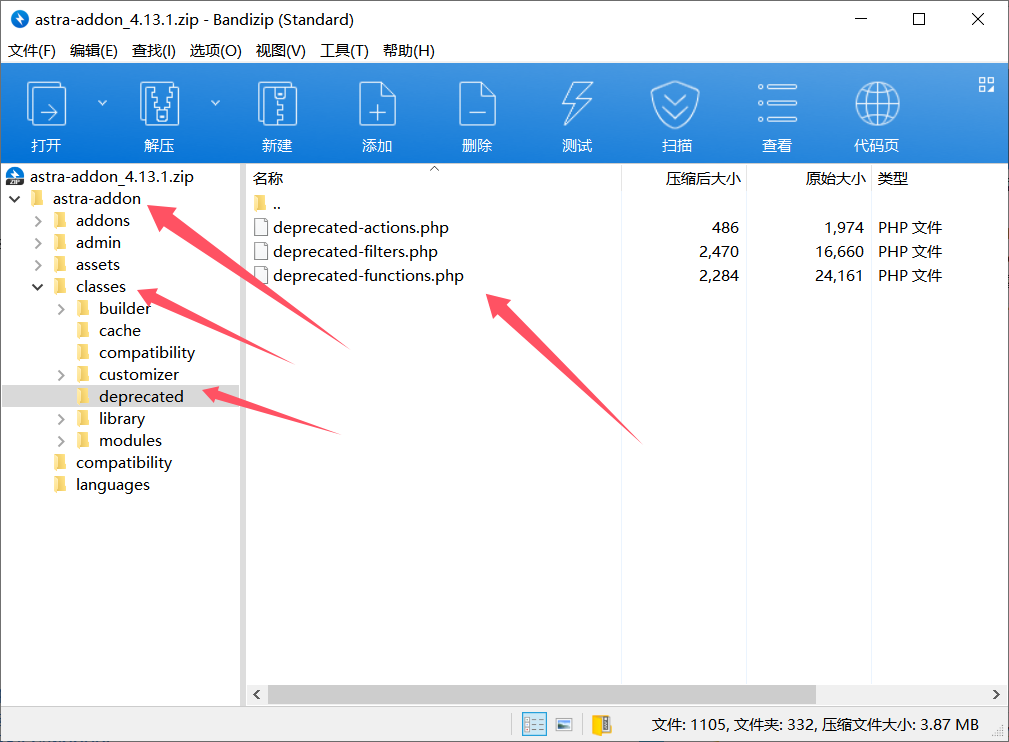
Task: Expand the assets folder node
Action: click(38, 265)
